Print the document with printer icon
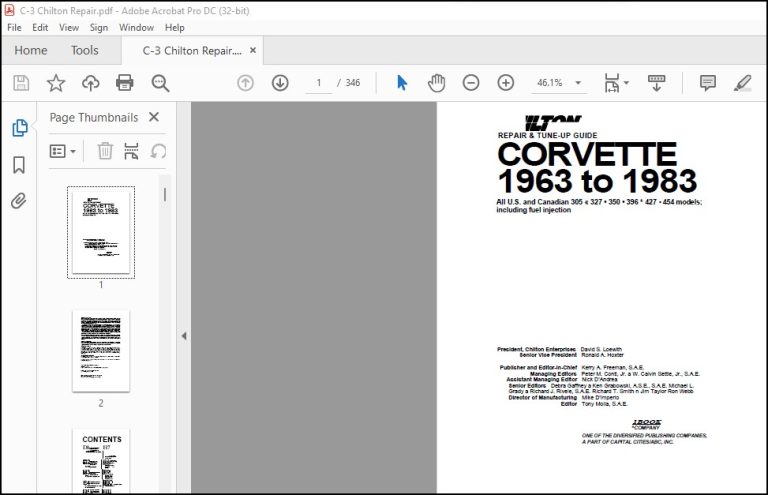The width and height of the screenshot is (768, 495). click(125, 83)
